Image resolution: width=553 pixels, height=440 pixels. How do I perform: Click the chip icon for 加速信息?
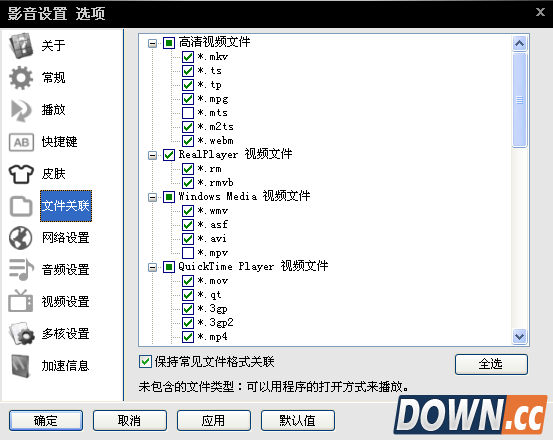coord(20,366)
